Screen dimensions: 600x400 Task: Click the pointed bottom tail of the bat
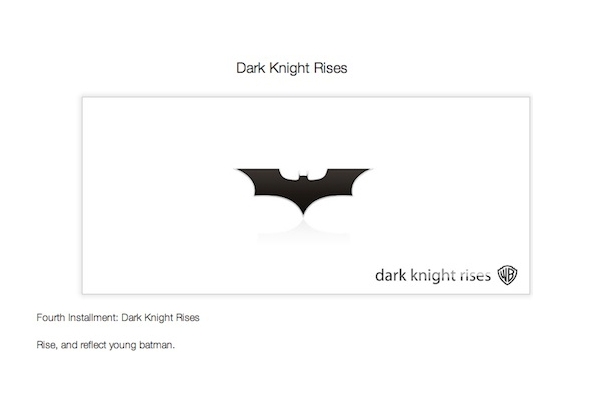point(303,210)
